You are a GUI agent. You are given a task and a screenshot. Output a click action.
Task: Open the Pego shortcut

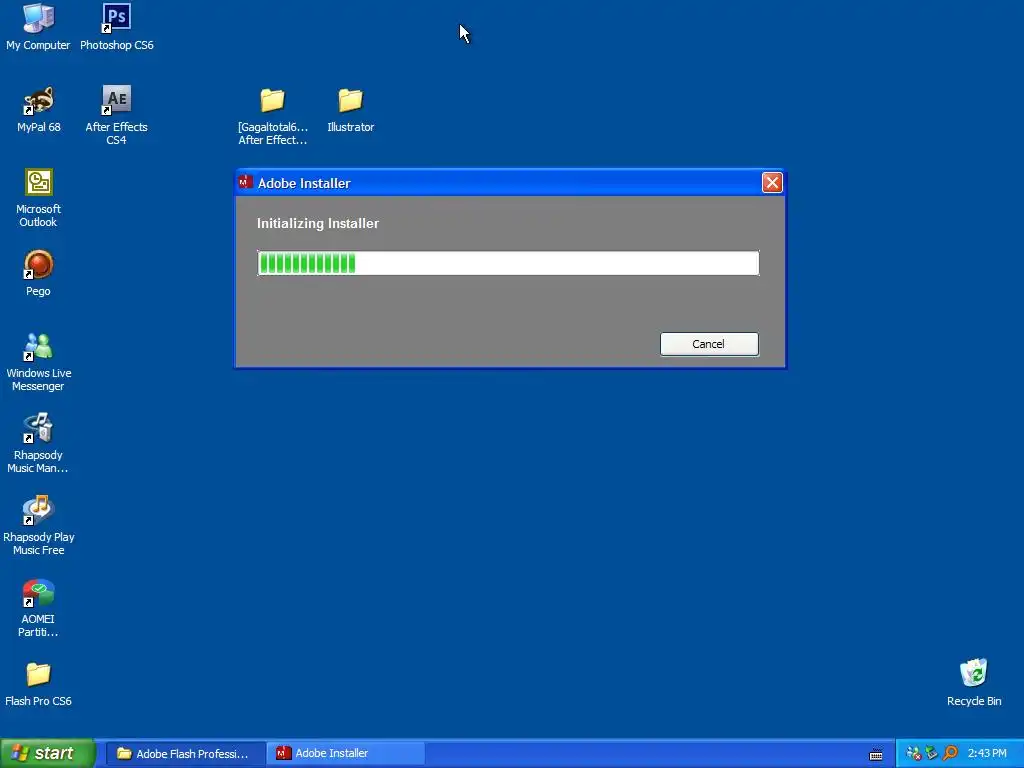coord(39,274)
